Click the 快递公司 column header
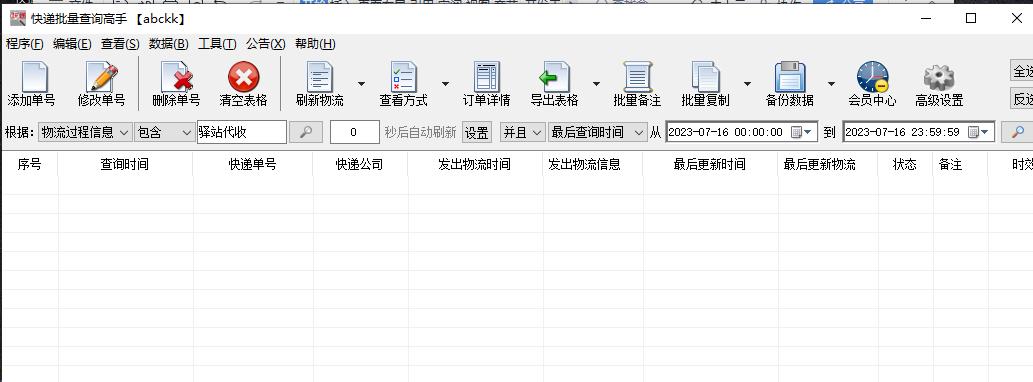The height and width of the screenshot is (382, 1033). click(360, 165)
